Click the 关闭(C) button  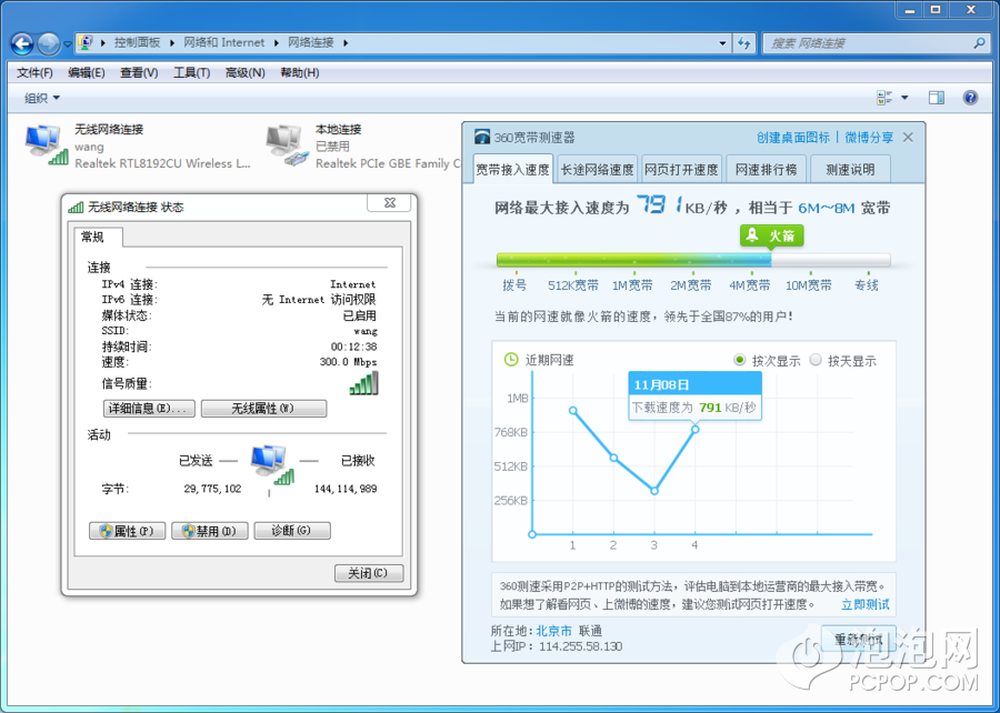pos(369,573)
